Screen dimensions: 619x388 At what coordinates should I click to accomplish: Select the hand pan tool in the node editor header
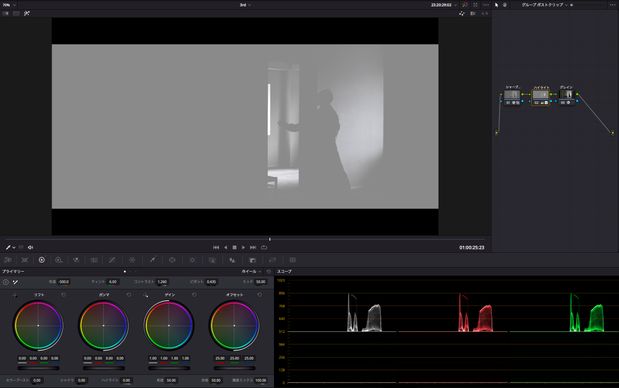[x=505, y=5]
